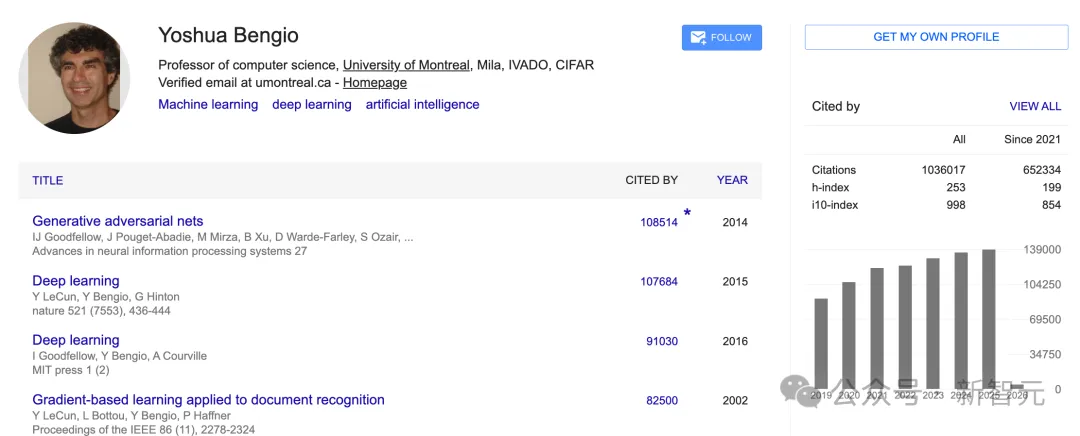
Task: Select the Machine learning interest tag
Action: tap(208, 104)
